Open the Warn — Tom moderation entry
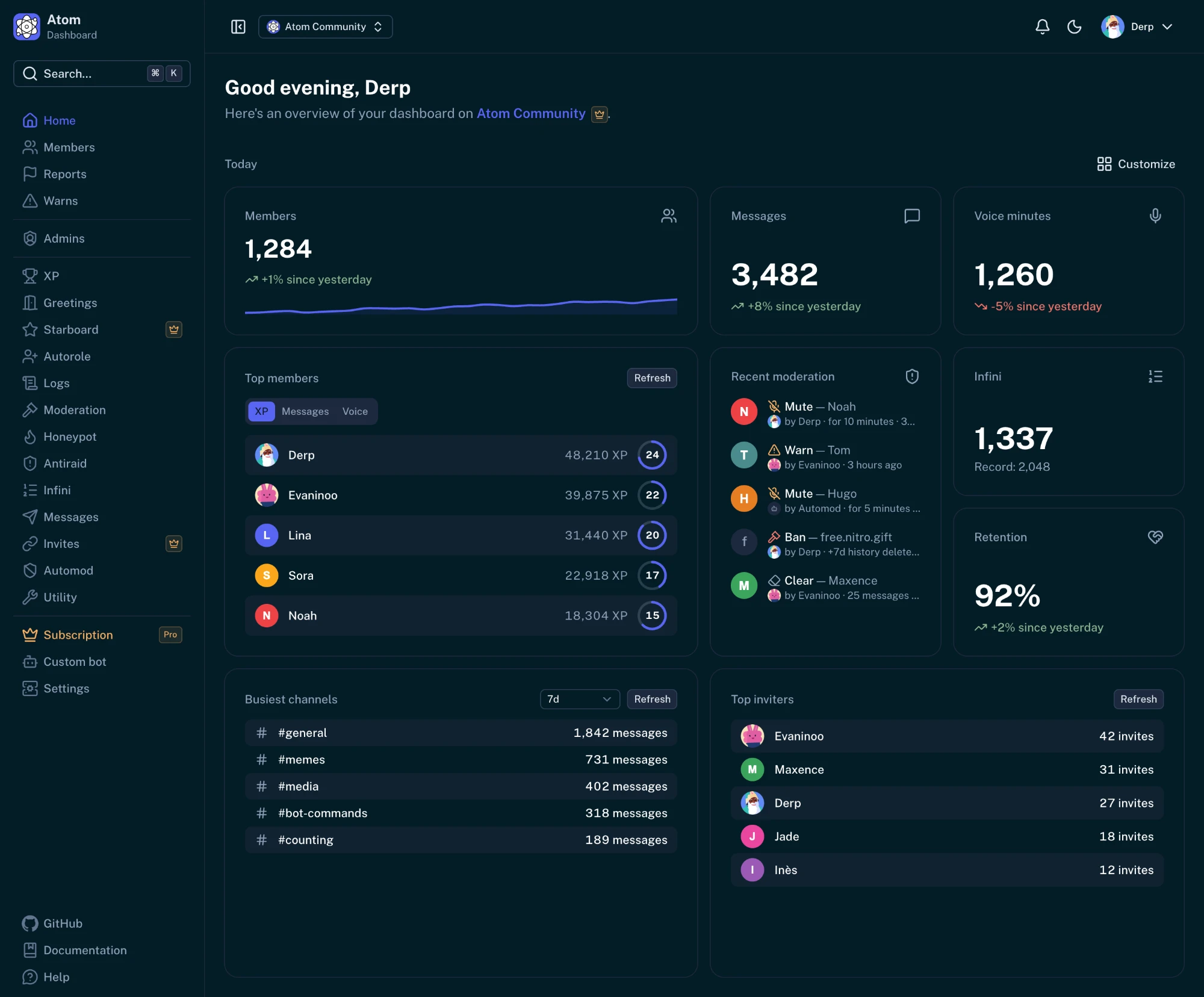 (825, 457)
